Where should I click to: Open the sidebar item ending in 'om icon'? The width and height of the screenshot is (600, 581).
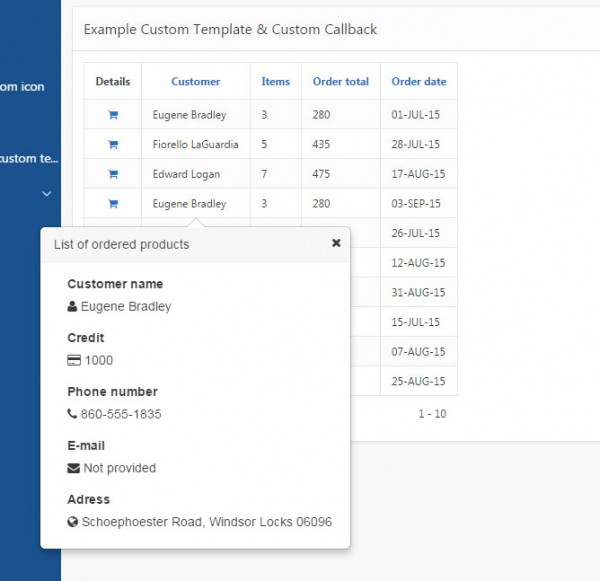pos(22,87)
